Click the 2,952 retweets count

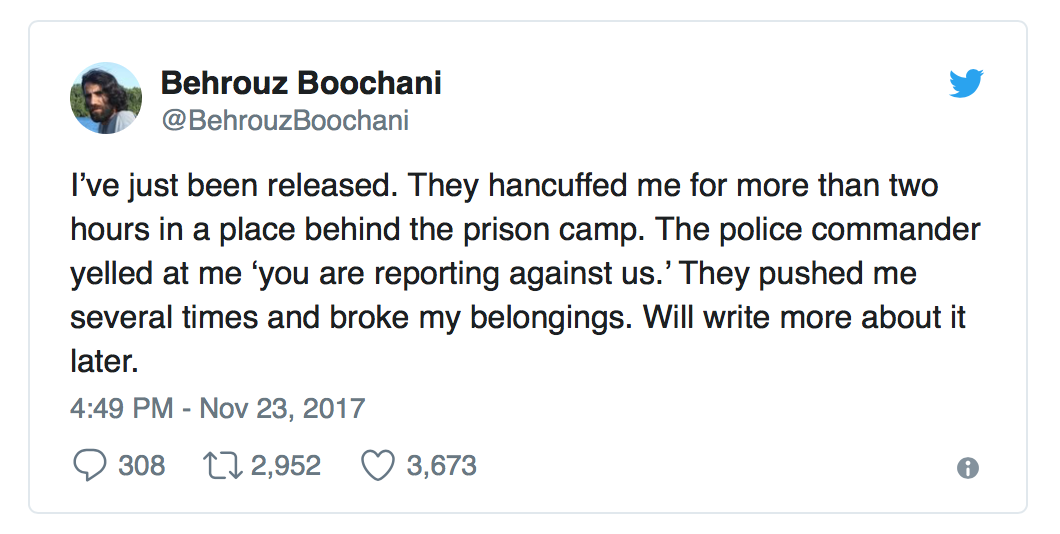point(285,466)
